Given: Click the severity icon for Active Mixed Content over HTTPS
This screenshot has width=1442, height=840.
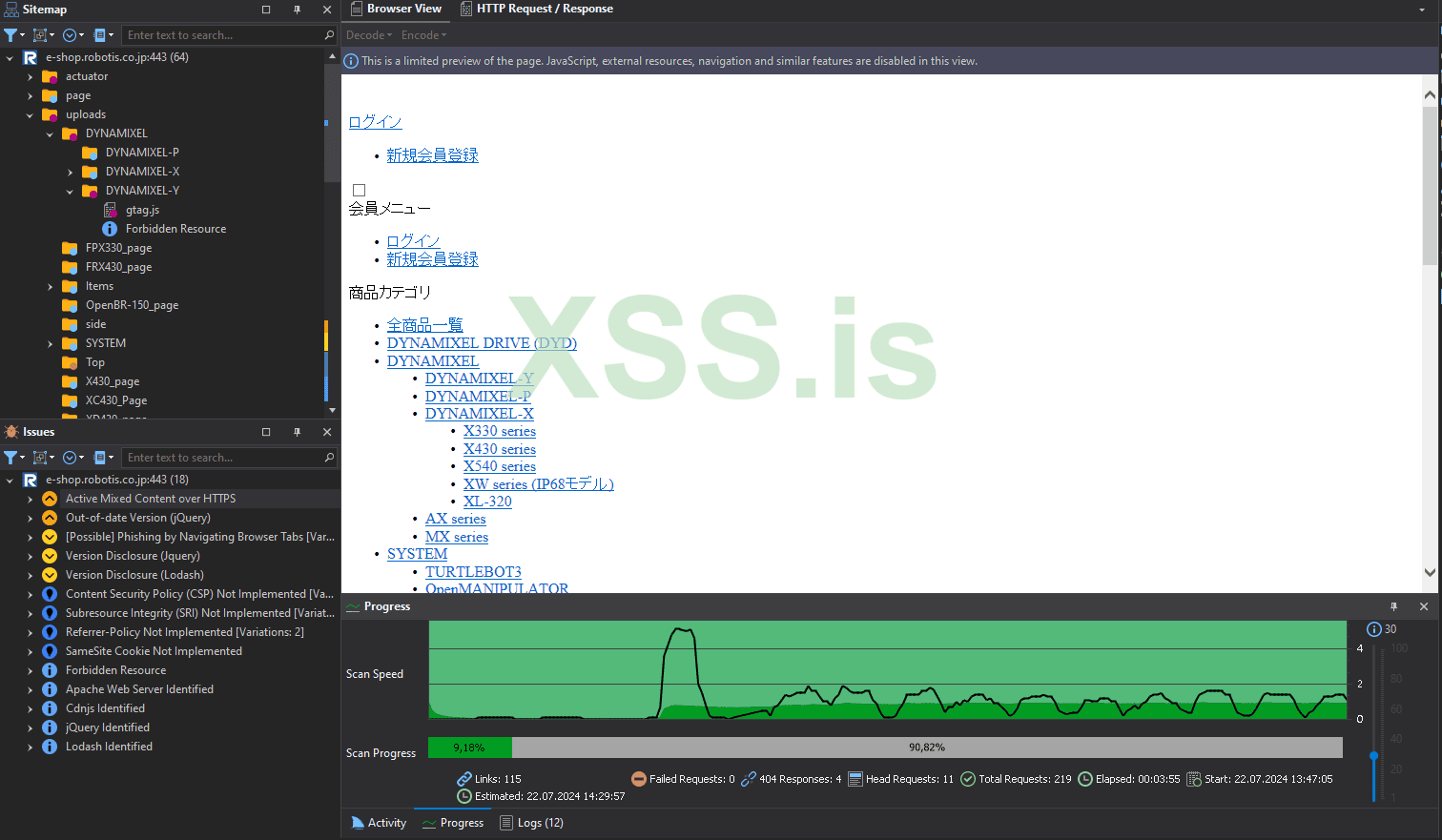Looking at the screenshot, I should click(50, 499).
